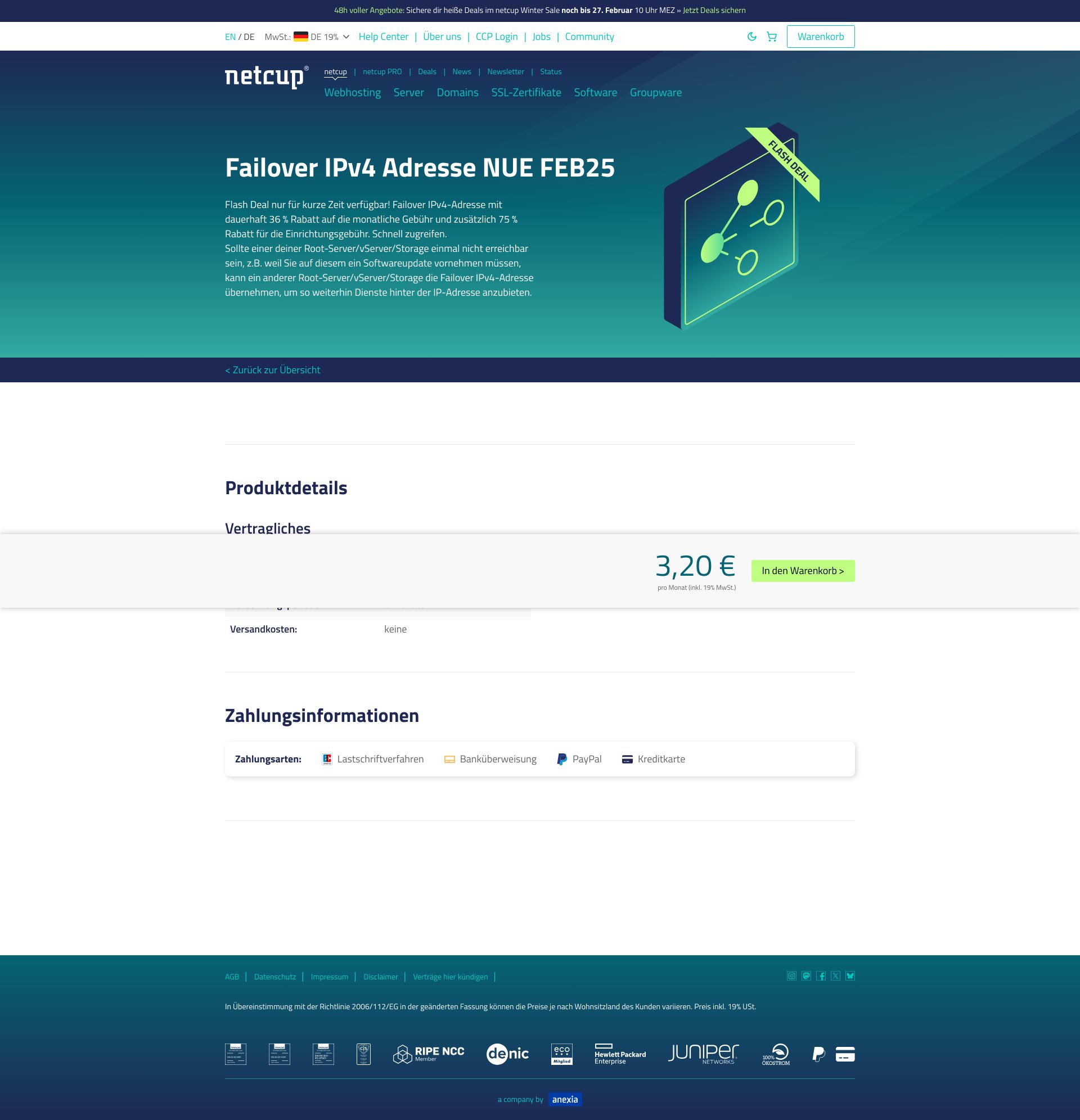The image size is (1080, 1120).
Task: Click the RIPE NCC Member logo
Action: coord(429,1054)
